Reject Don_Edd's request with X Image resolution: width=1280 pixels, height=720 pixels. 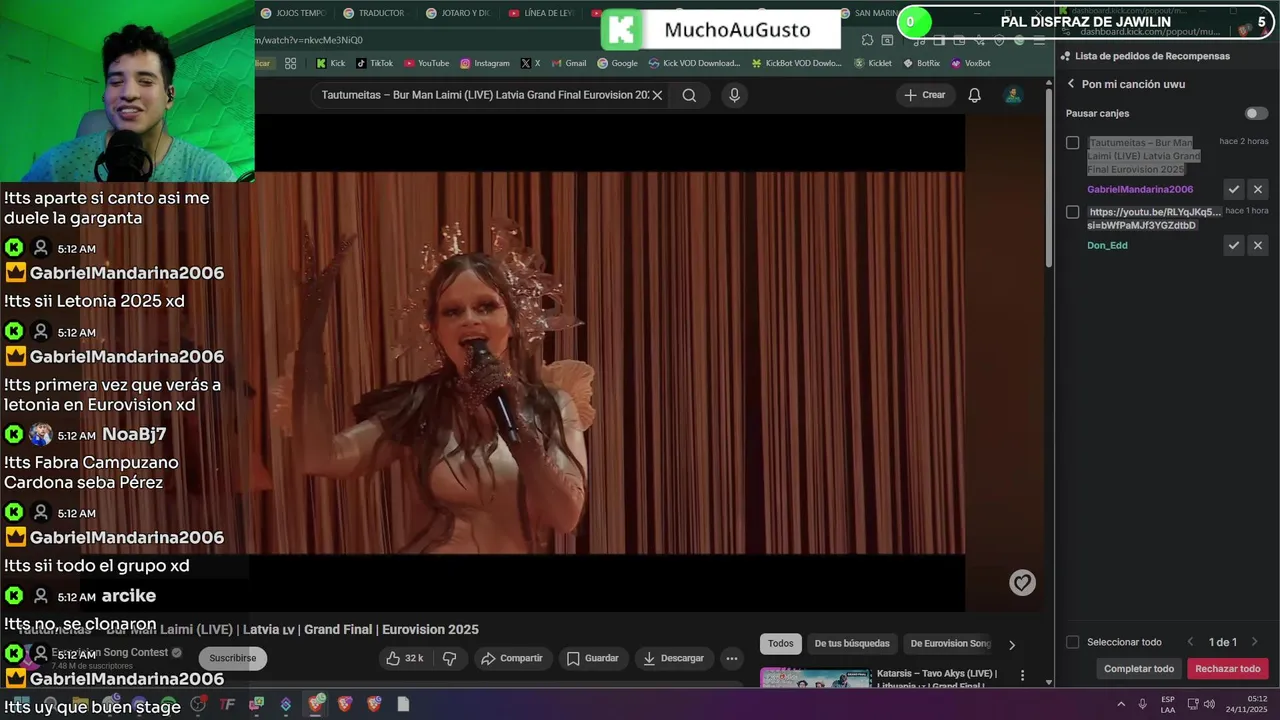tap(1258, 245)
